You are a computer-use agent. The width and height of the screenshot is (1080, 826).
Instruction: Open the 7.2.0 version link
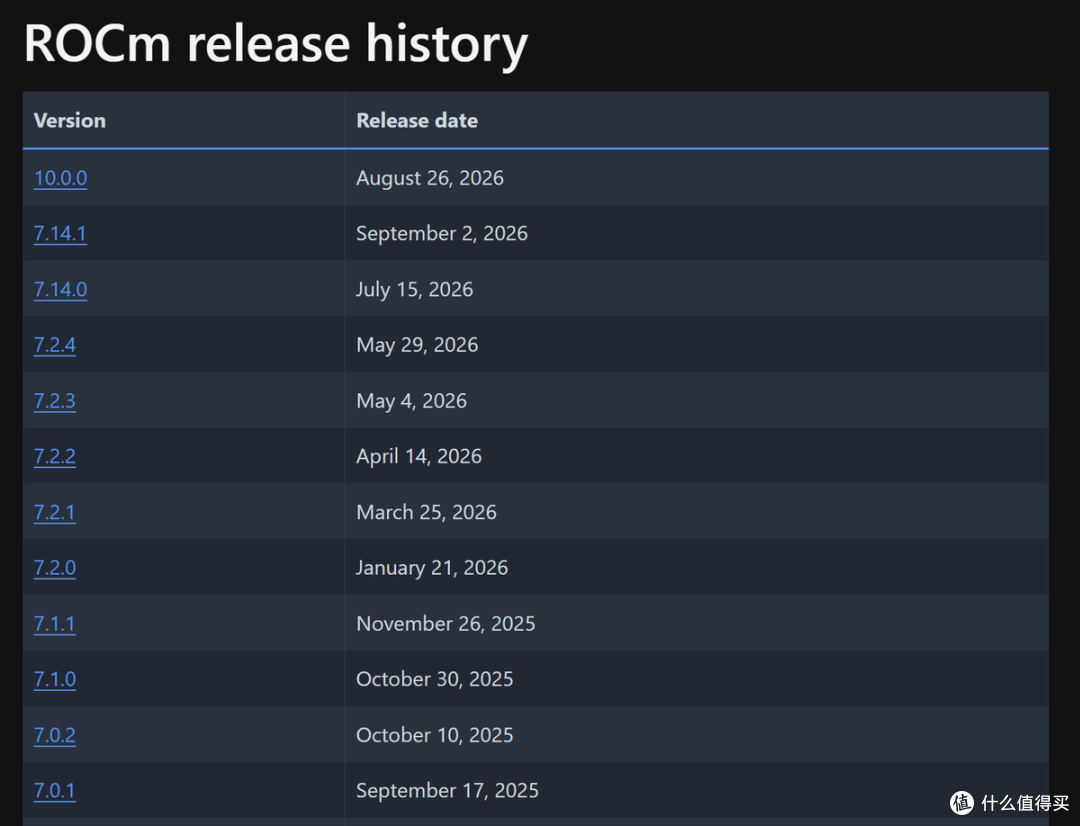tap(55, 568)
